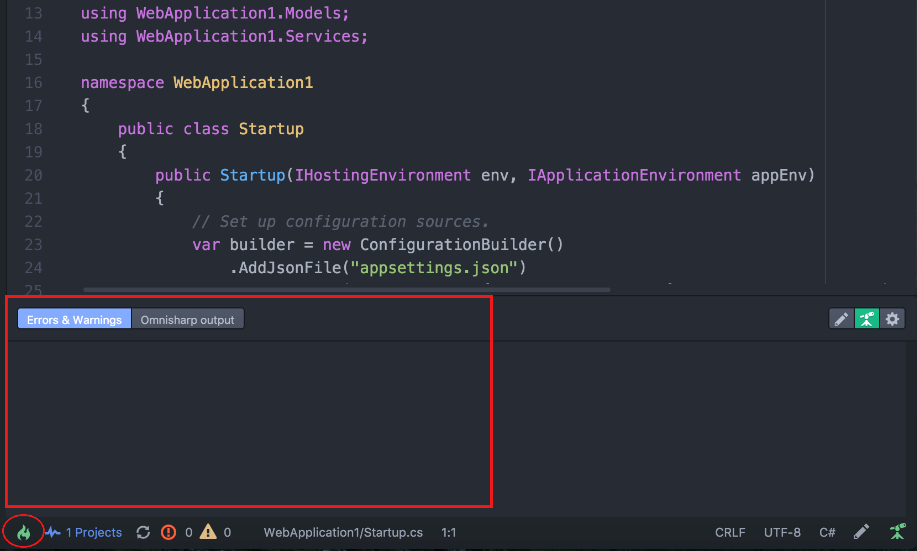Click the namespace WebApplication1 name
Image resolution: width=917 pixels, height=551 pixels.
pos(243,82)
